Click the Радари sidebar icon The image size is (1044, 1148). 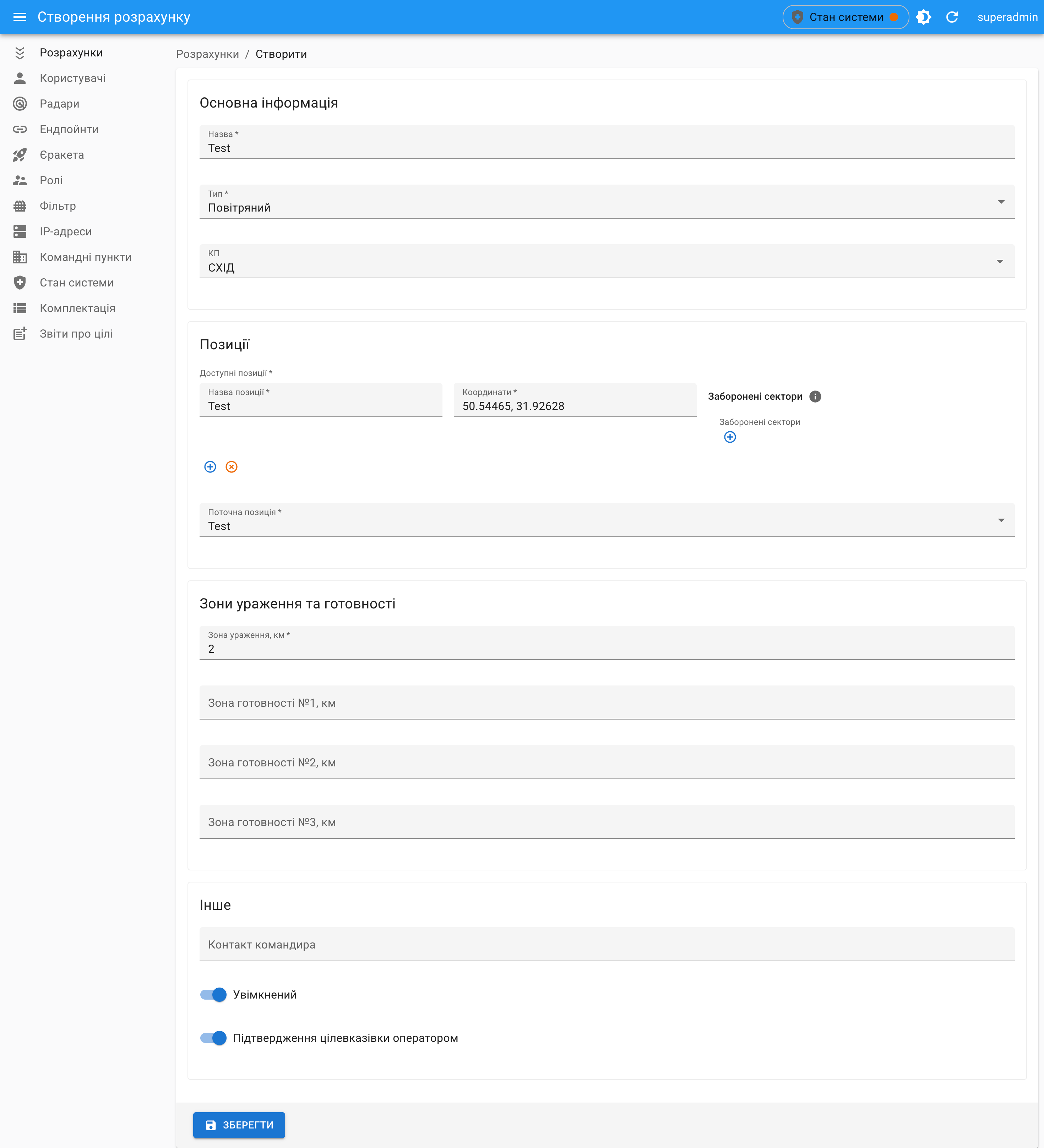click(20, 104)
